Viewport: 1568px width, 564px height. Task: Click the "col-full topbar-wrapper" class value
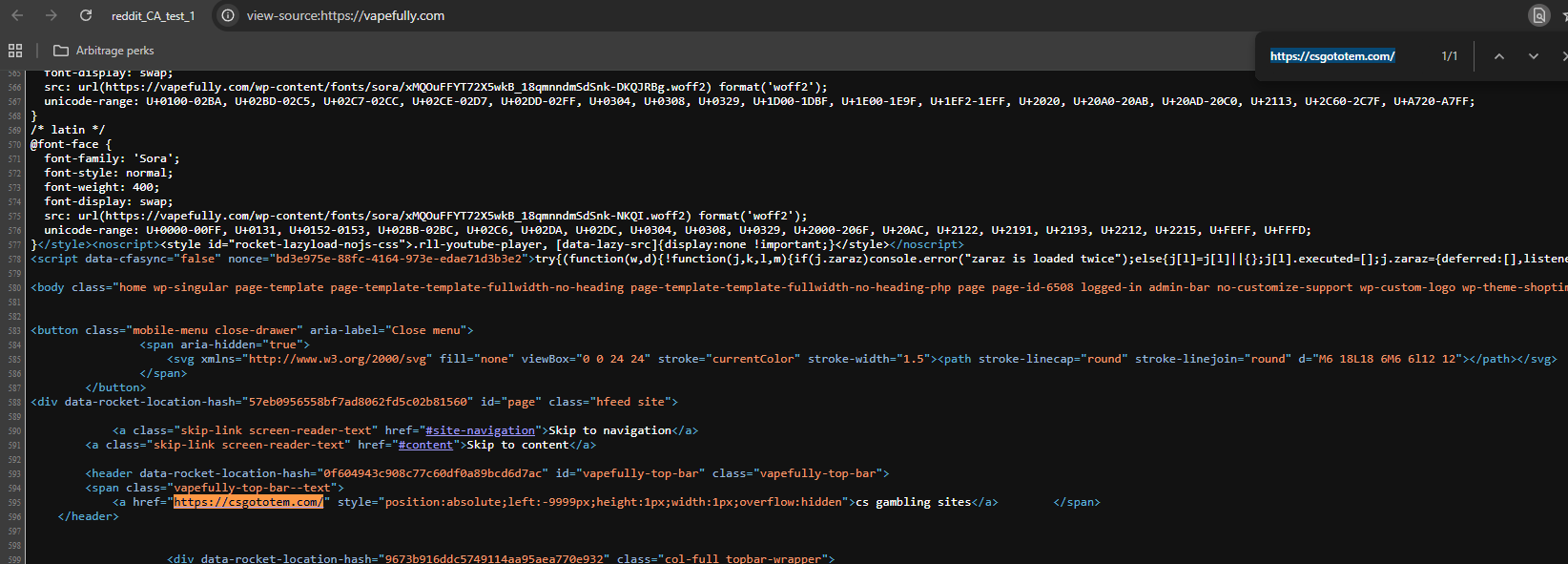click(x=742, y=559)
